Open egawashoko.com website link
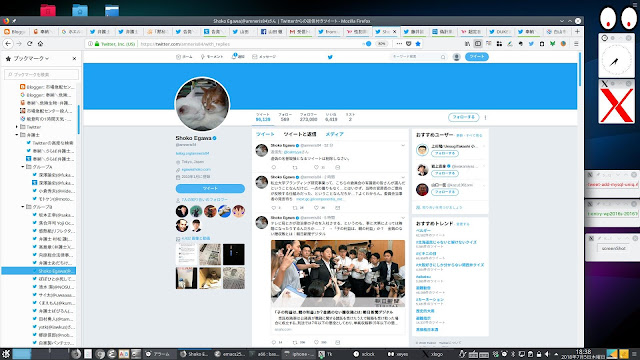This screenshot has width=640, height=360. pos(196,169)
